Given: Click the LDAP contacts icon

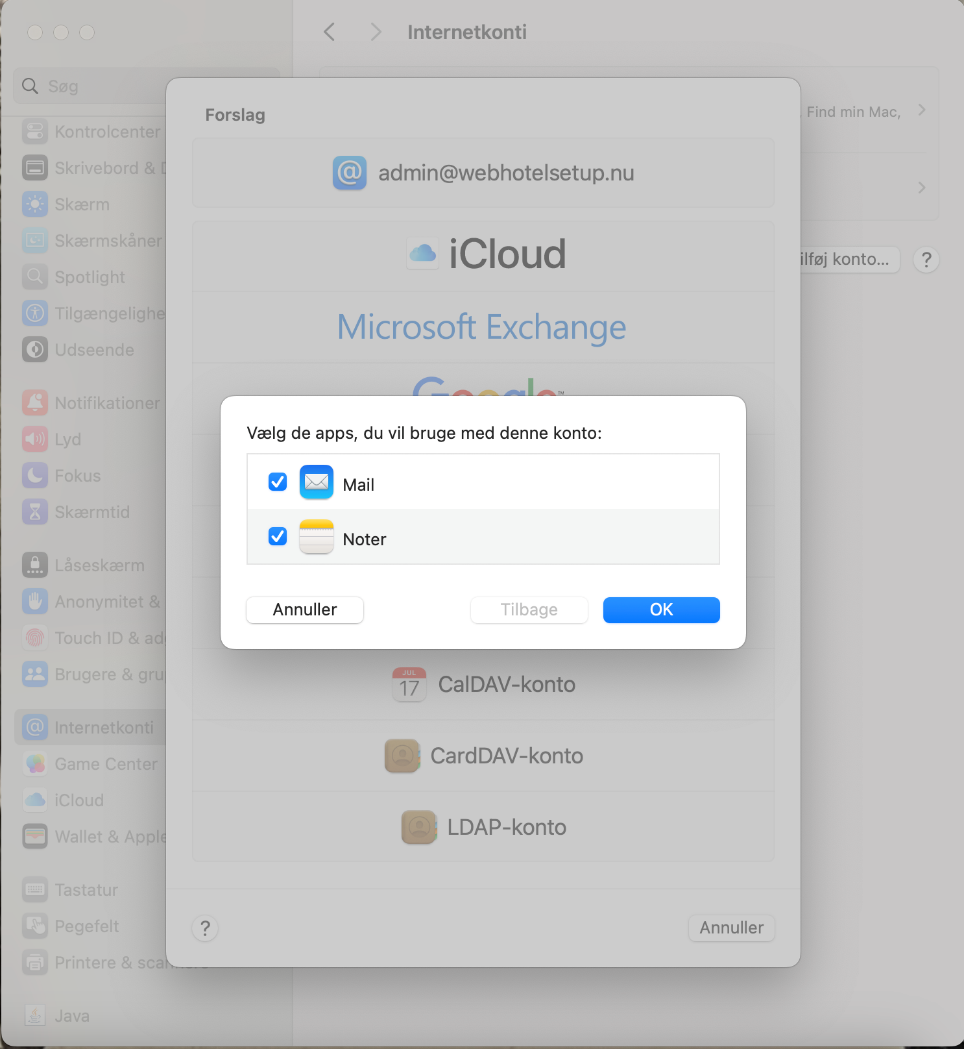Looking at the screenshot, I should [419, 828].
